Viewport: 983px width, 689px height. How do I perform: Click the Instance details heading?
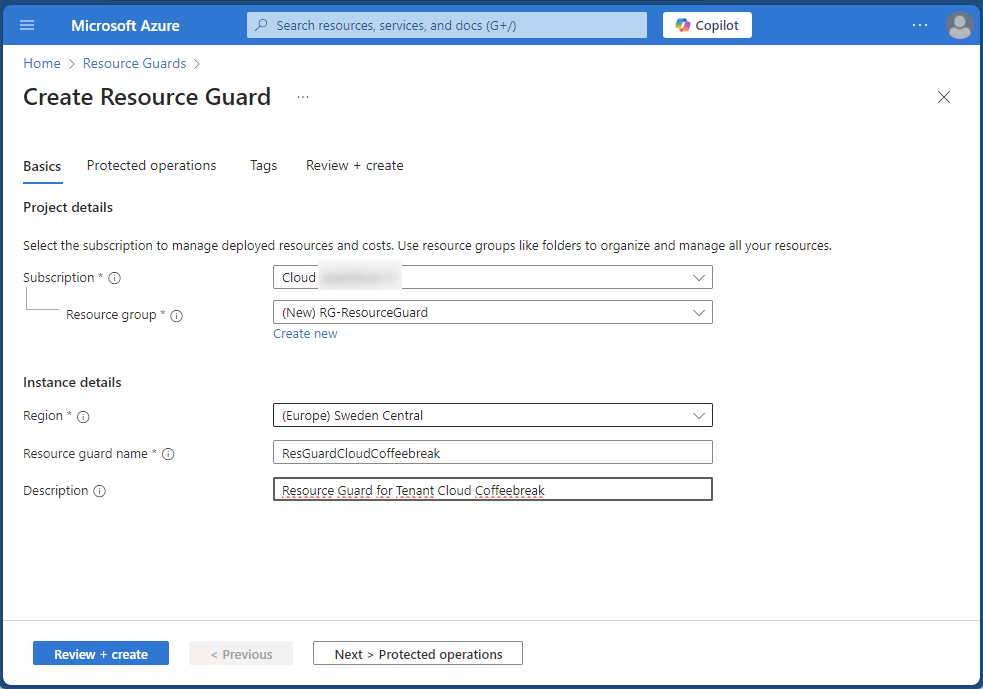72,382
